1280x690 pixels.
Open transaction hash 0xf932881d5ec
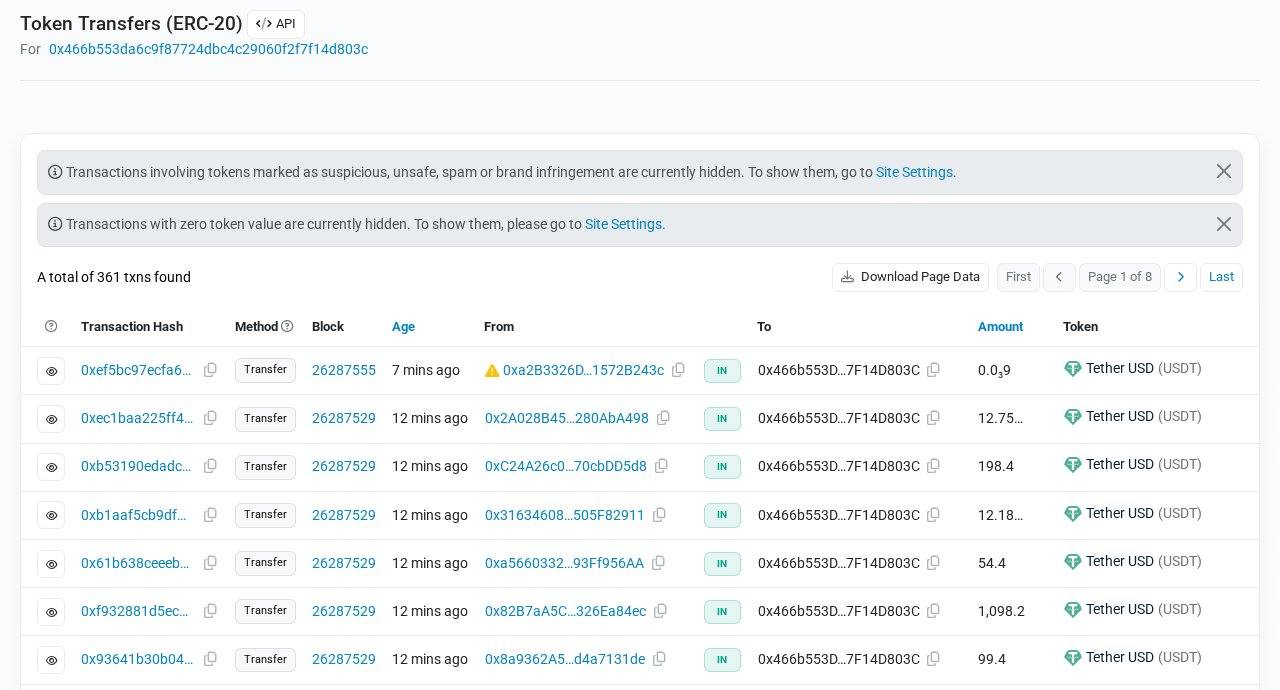(x=136, y=611)
